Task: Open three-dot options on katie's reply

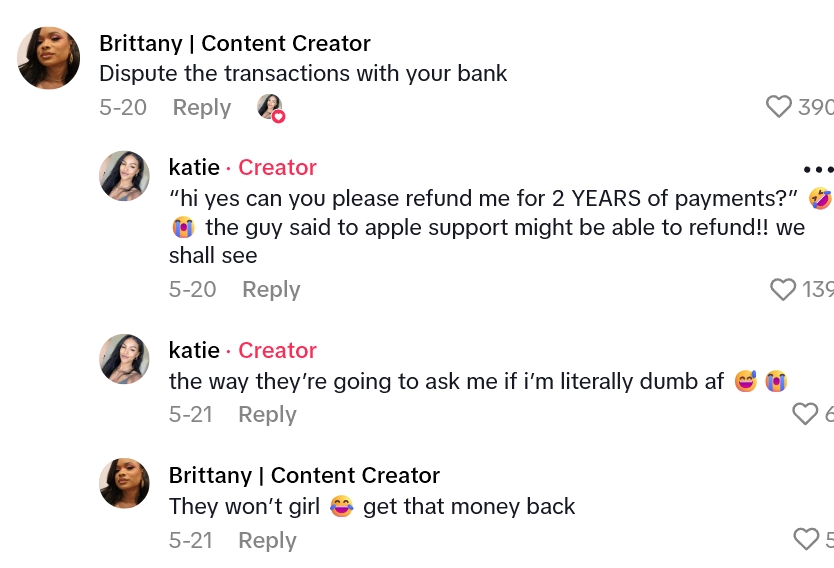Action: coord(817,170)
